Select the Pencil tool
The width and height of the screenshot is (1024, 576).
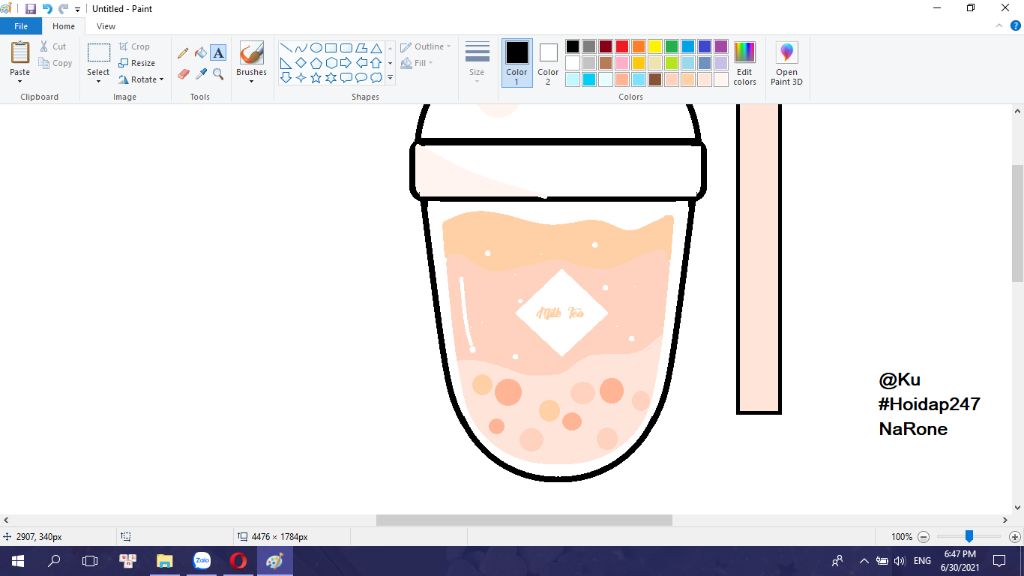tap(183, 53)
